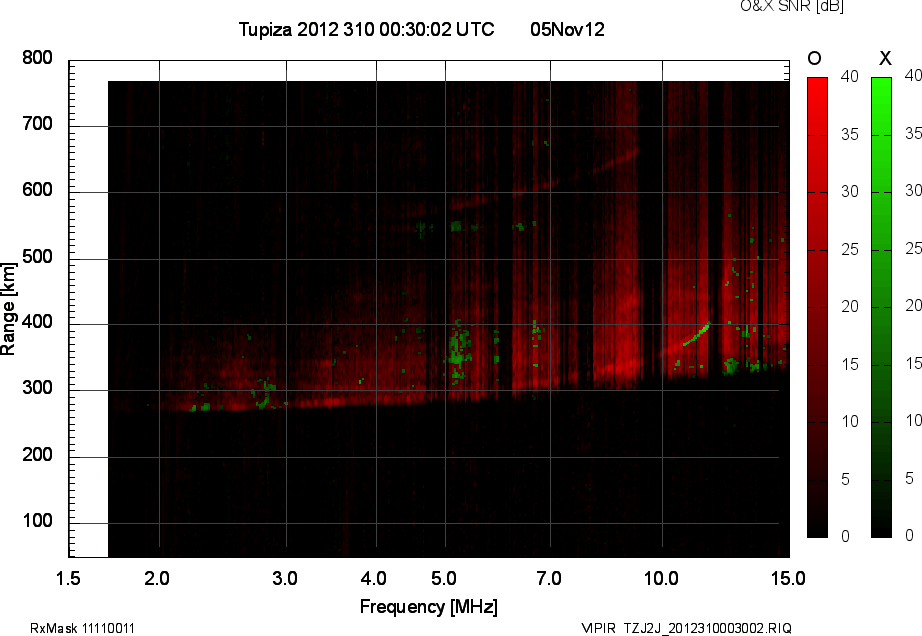Click the 4.0 MHz frequency tick label

(373, 578)
